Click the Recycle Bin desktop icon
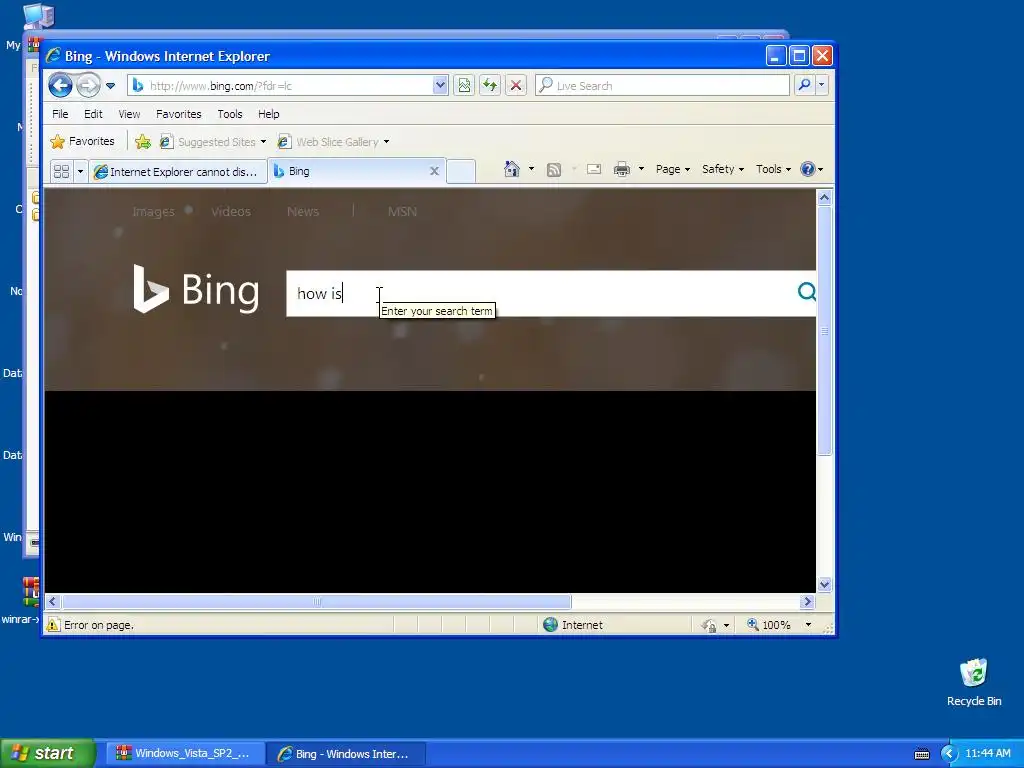Screen dimensions: 1024x768 click(974, 682)
